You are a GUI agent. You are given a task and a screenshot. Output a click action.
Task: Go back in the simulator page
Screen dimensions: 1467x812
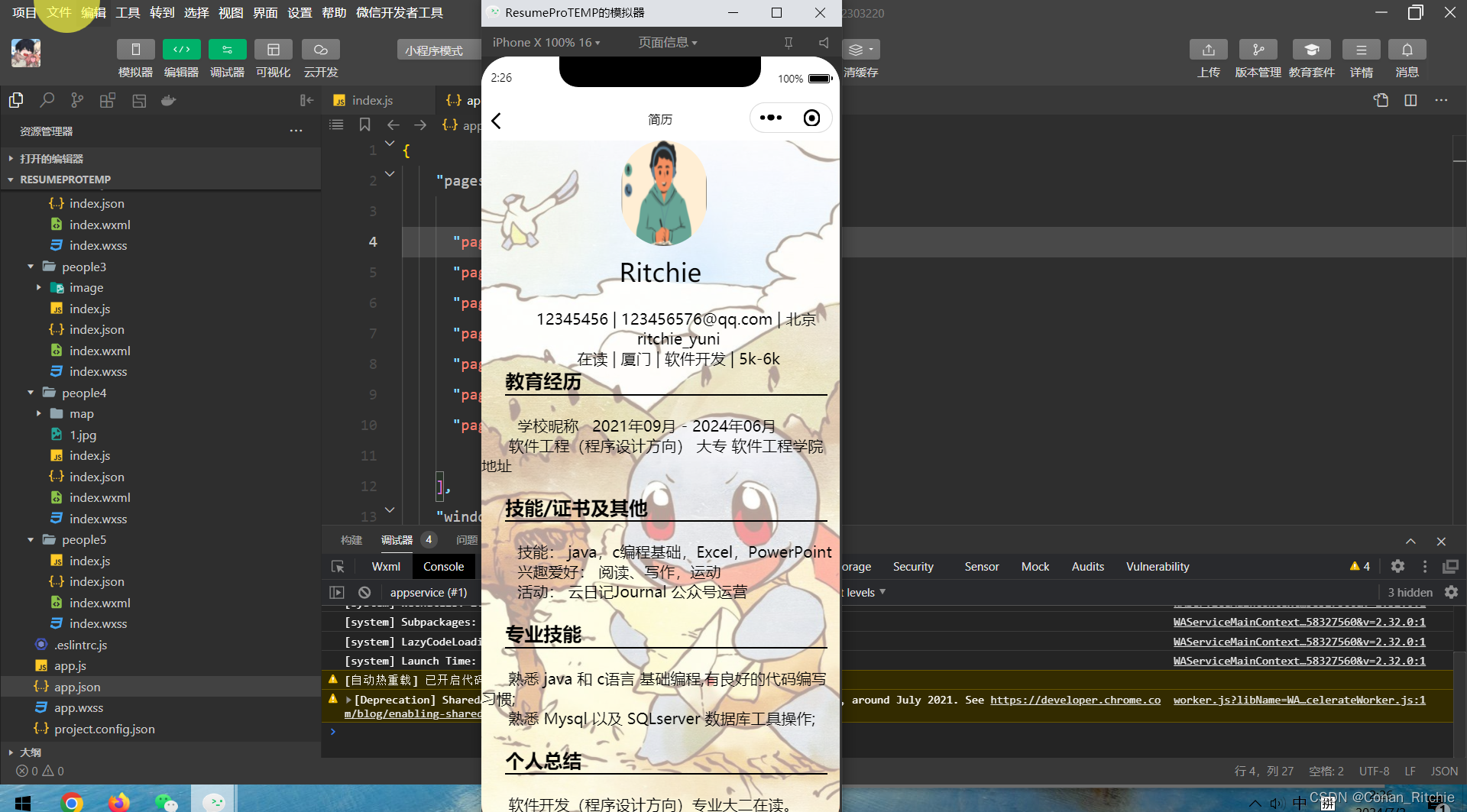click(497, 121)
